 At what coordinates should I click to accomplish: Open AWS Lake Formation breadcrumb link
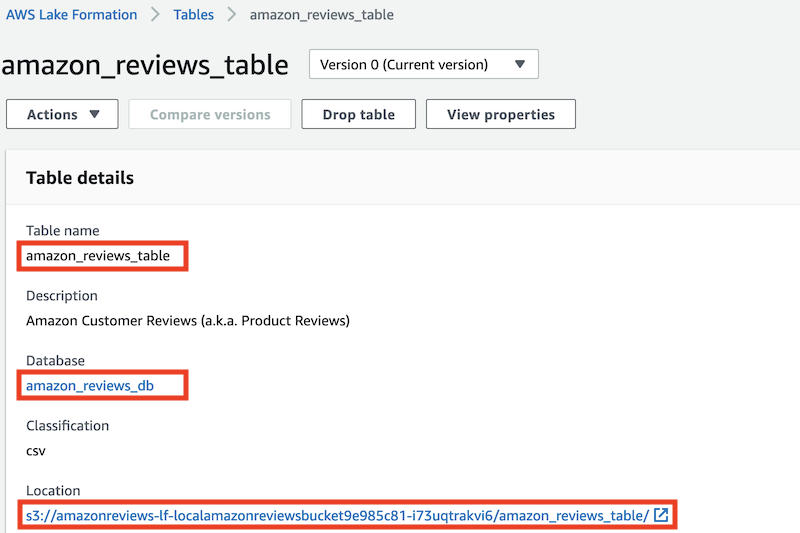coord(71,15)
